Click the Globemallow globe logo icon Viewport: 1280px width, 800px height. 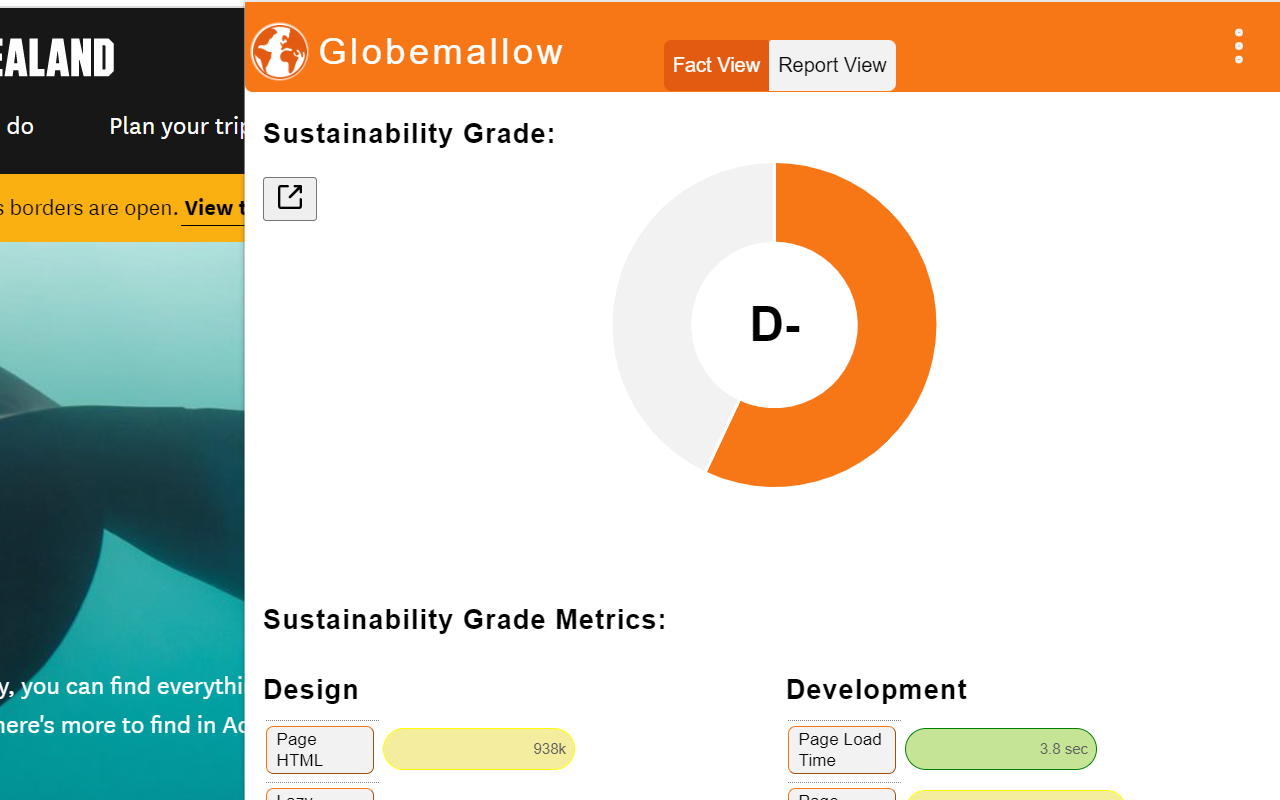(x=280, y=52)
